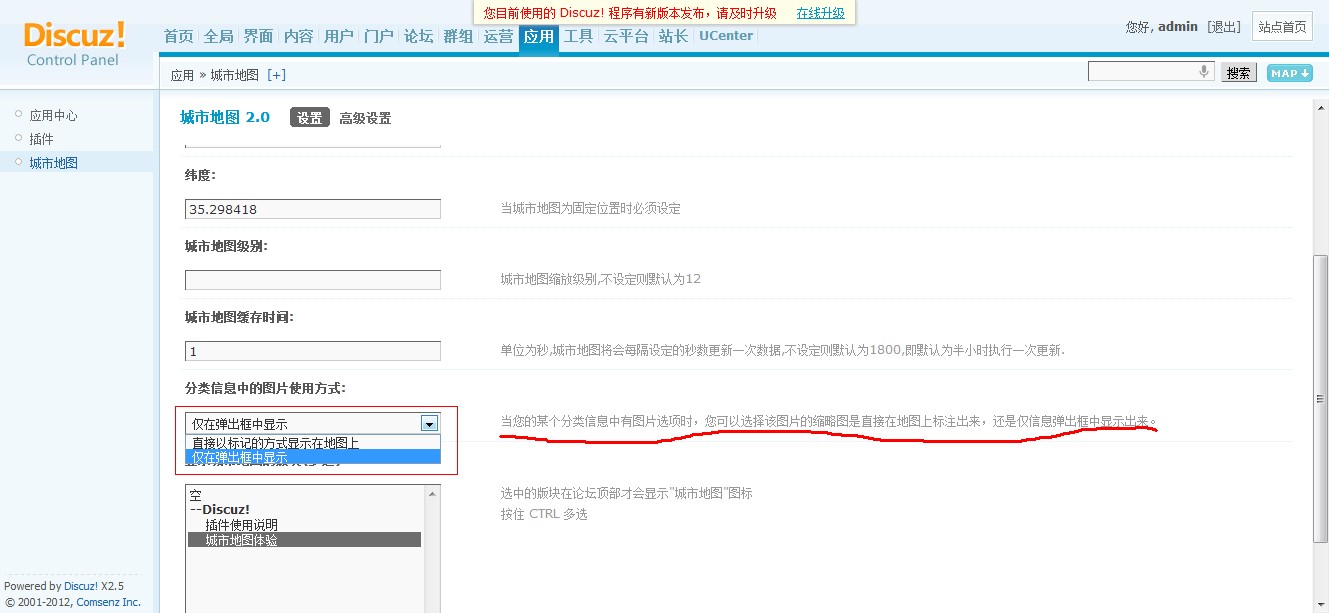
Task: Switch to the 设置 tab
Action: (x=310, y=117)
